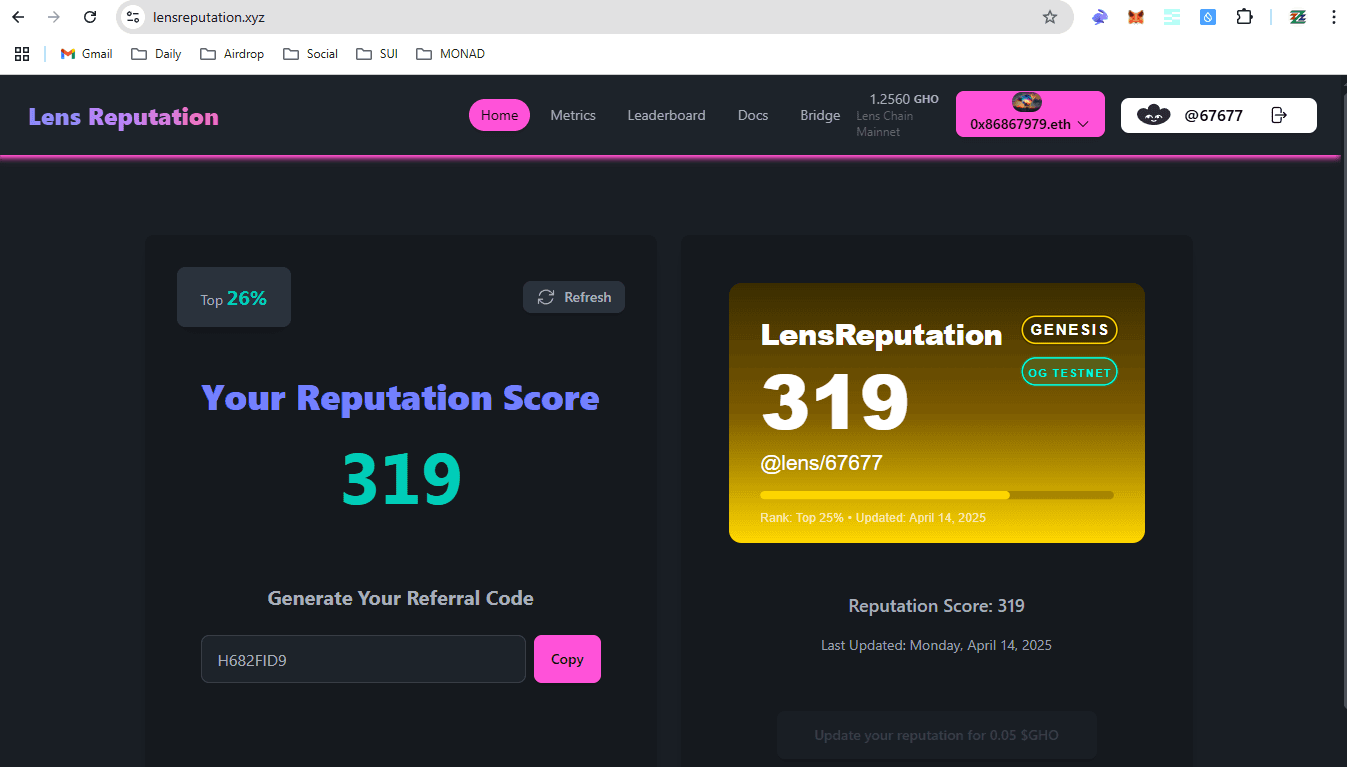
Task: Bookmark this page with the star icon
Action: [1049, 17]
